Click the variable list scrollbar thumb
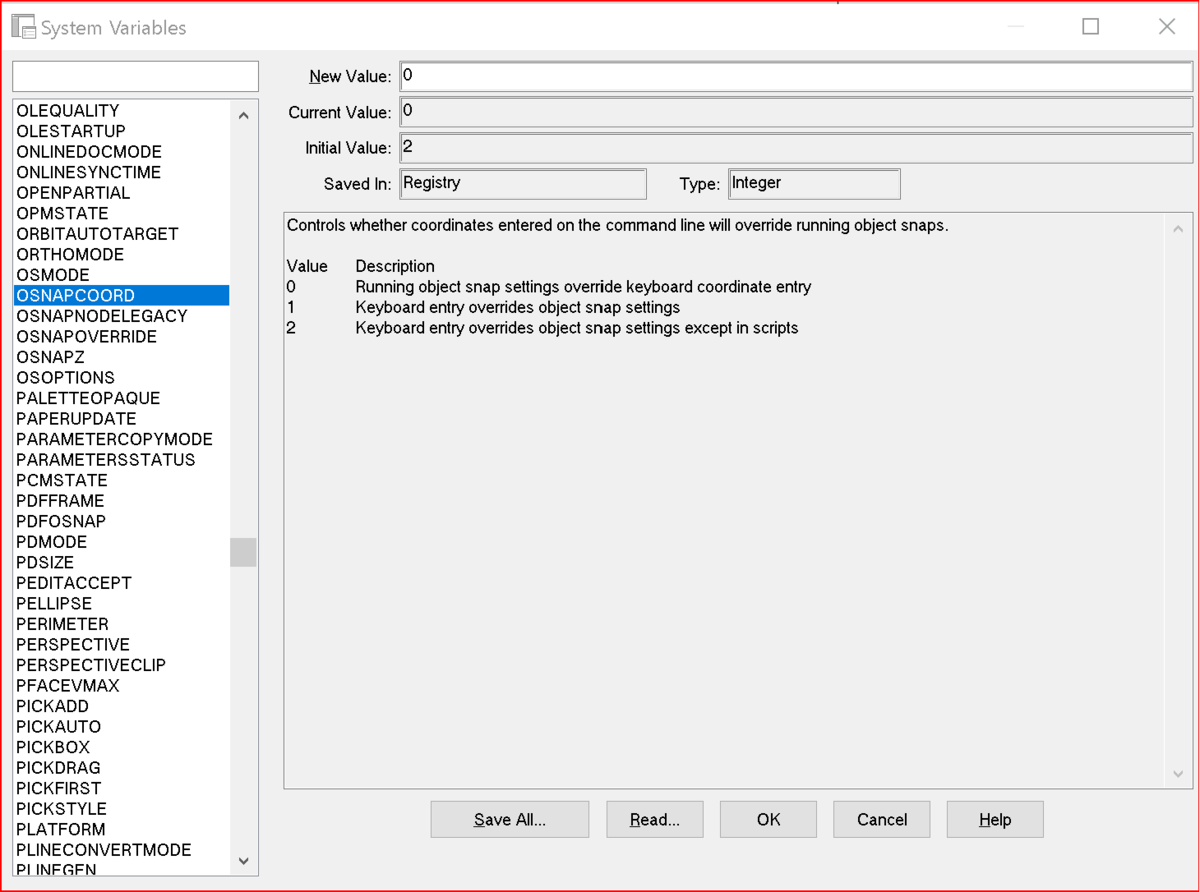This screenshot has width=1200, height=892. [x=243, y=552]
